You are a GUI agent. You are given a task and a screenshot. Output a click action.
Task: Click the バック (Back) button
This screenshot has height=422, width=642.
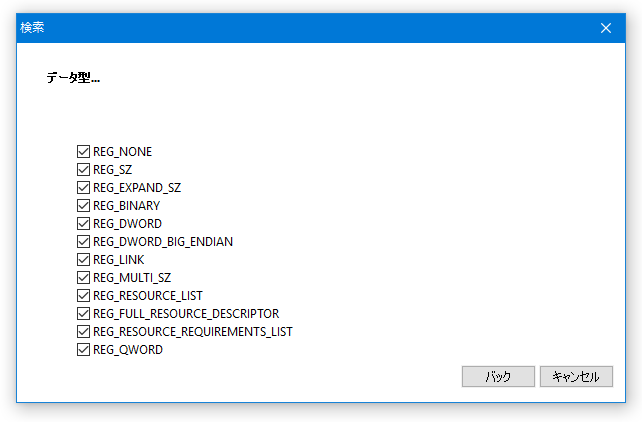tap(498, 376)
